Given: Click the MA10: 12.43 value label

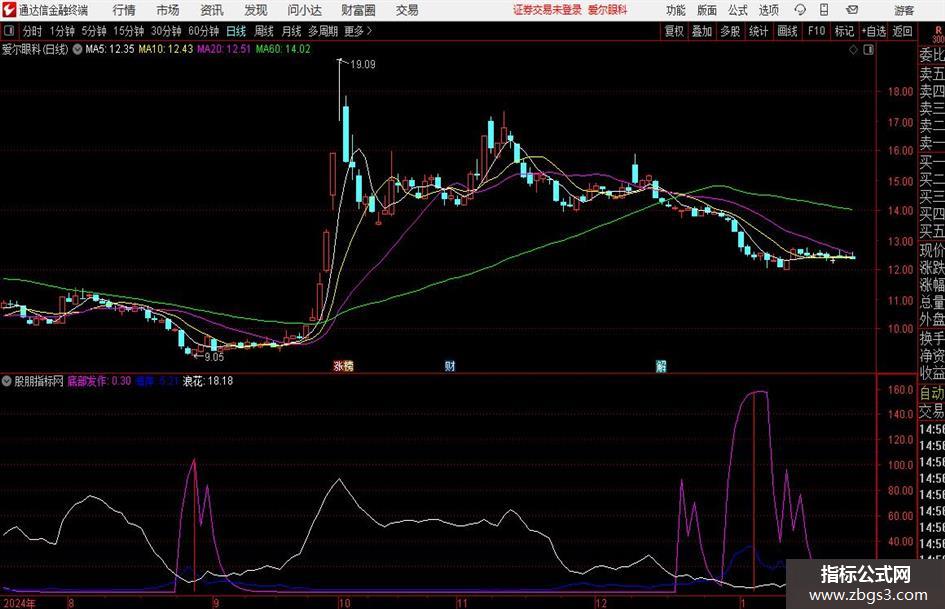Looking at the screenshot, I should (166, 49).
